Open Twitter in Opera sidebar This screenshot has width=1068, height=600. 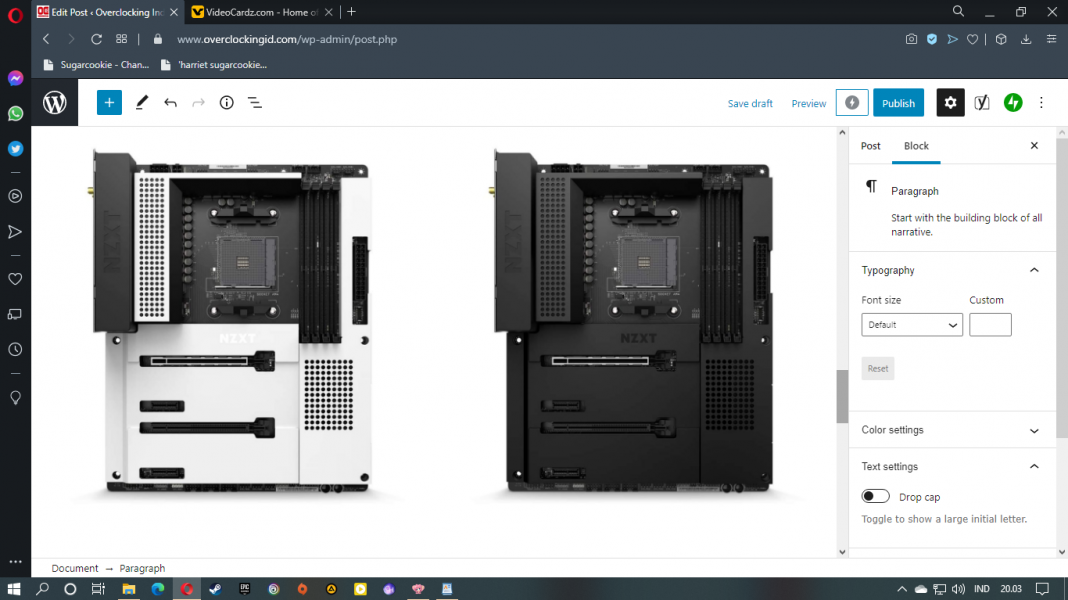point(15,148)
